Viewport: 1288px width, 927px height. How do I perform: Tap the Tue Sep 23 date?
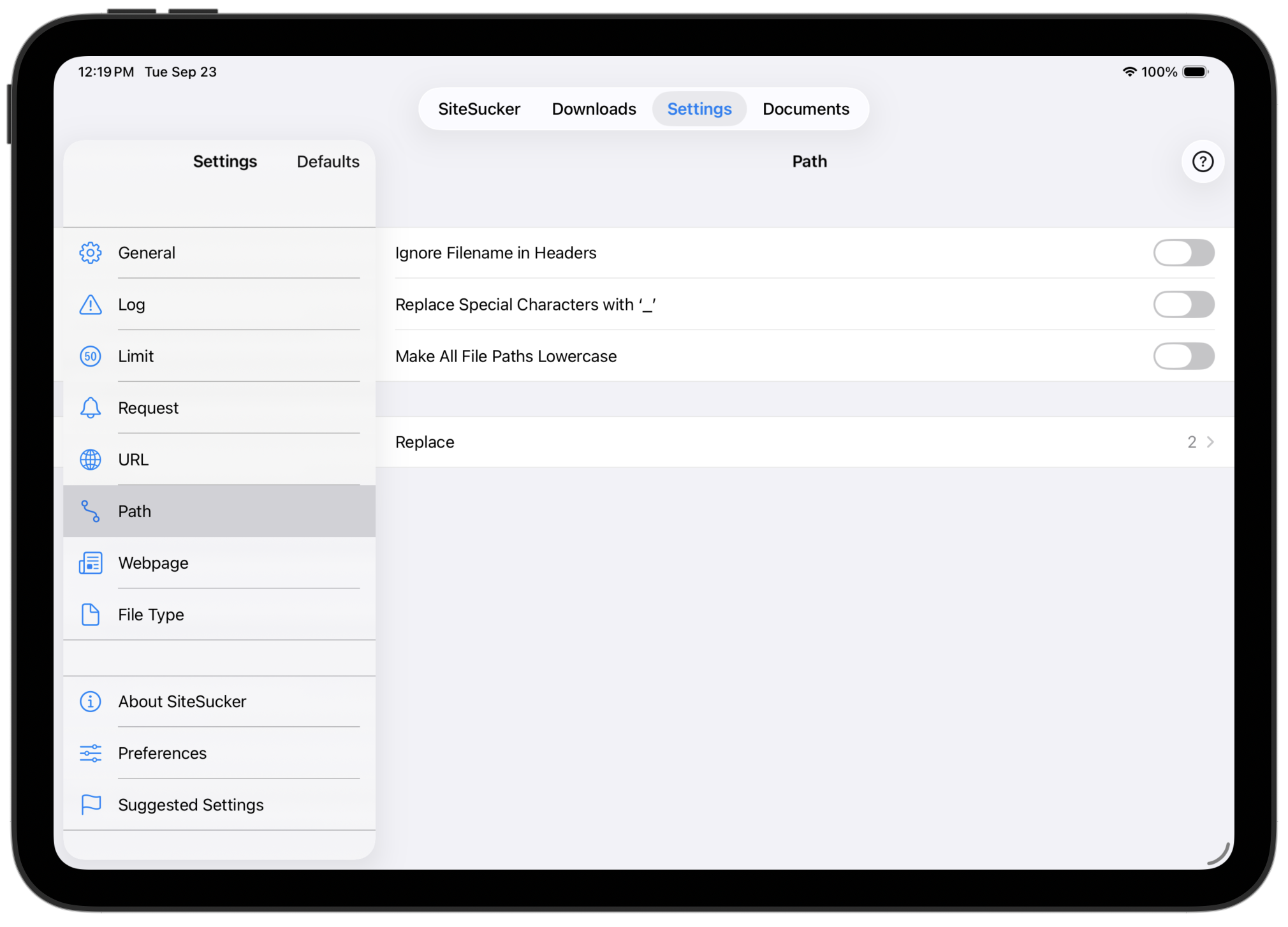coord(180,72)
